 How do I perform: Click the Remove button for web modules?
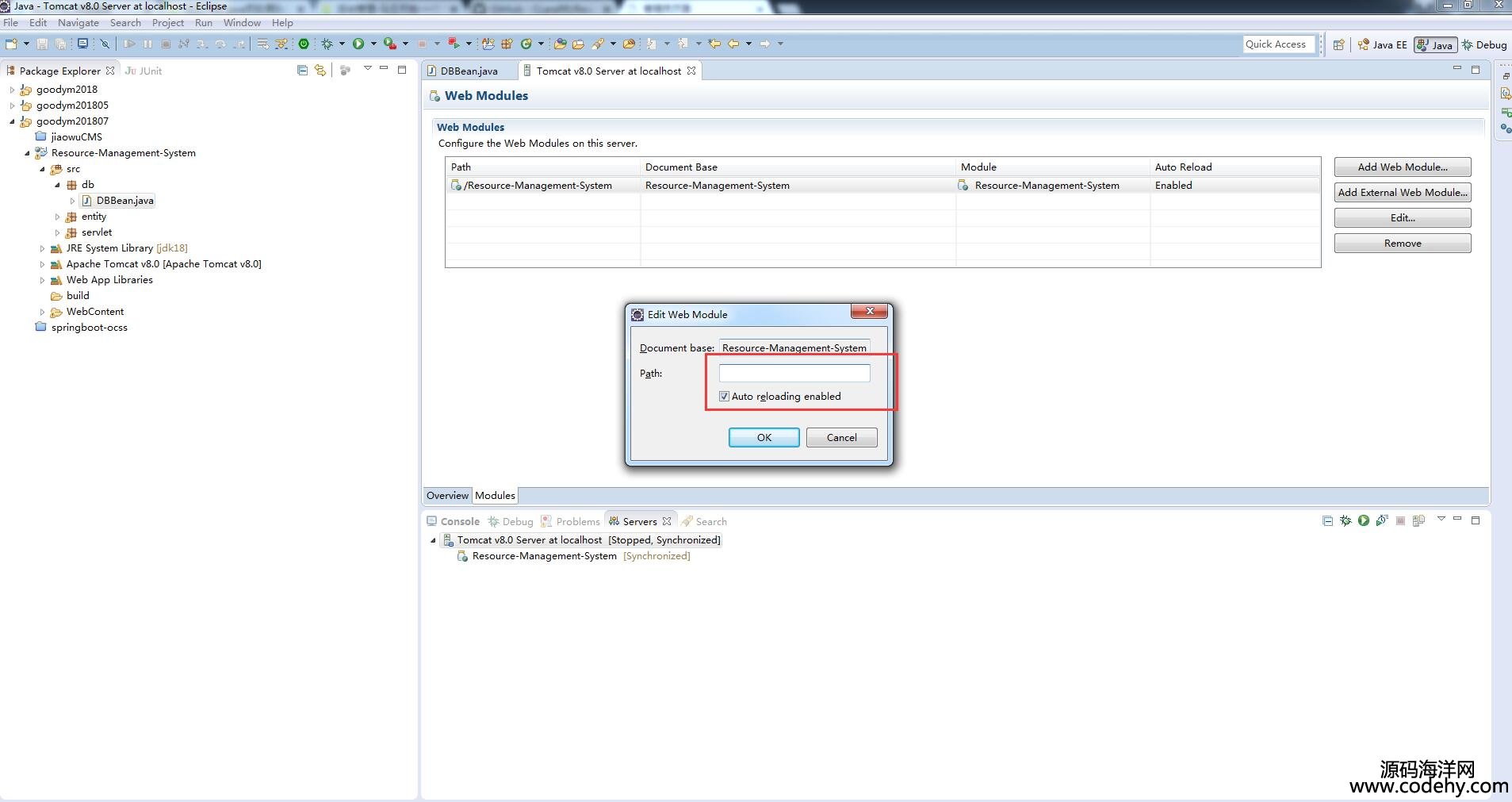(1402, 243)
